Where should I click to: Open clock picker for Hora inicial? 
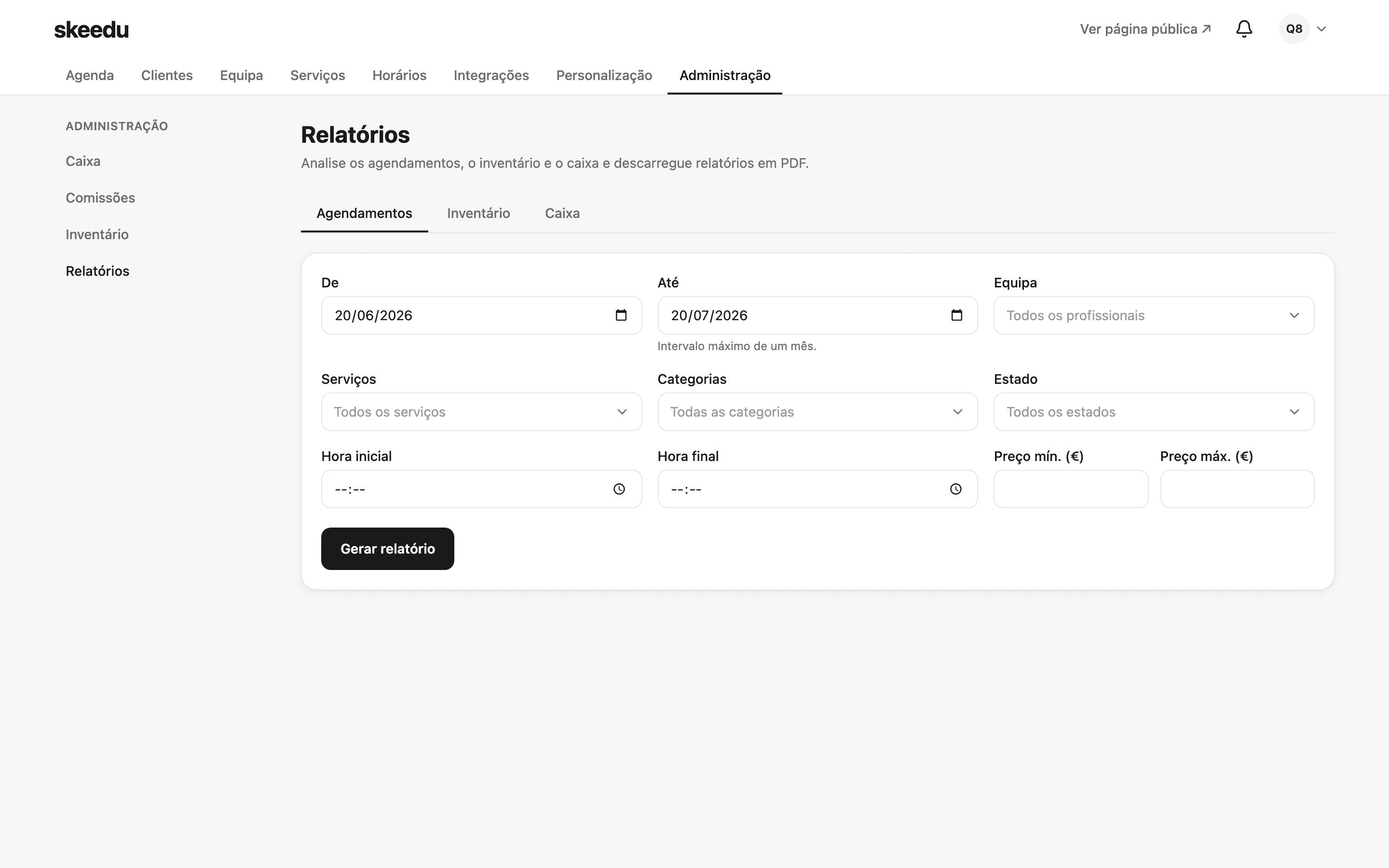tap(619, 489)
